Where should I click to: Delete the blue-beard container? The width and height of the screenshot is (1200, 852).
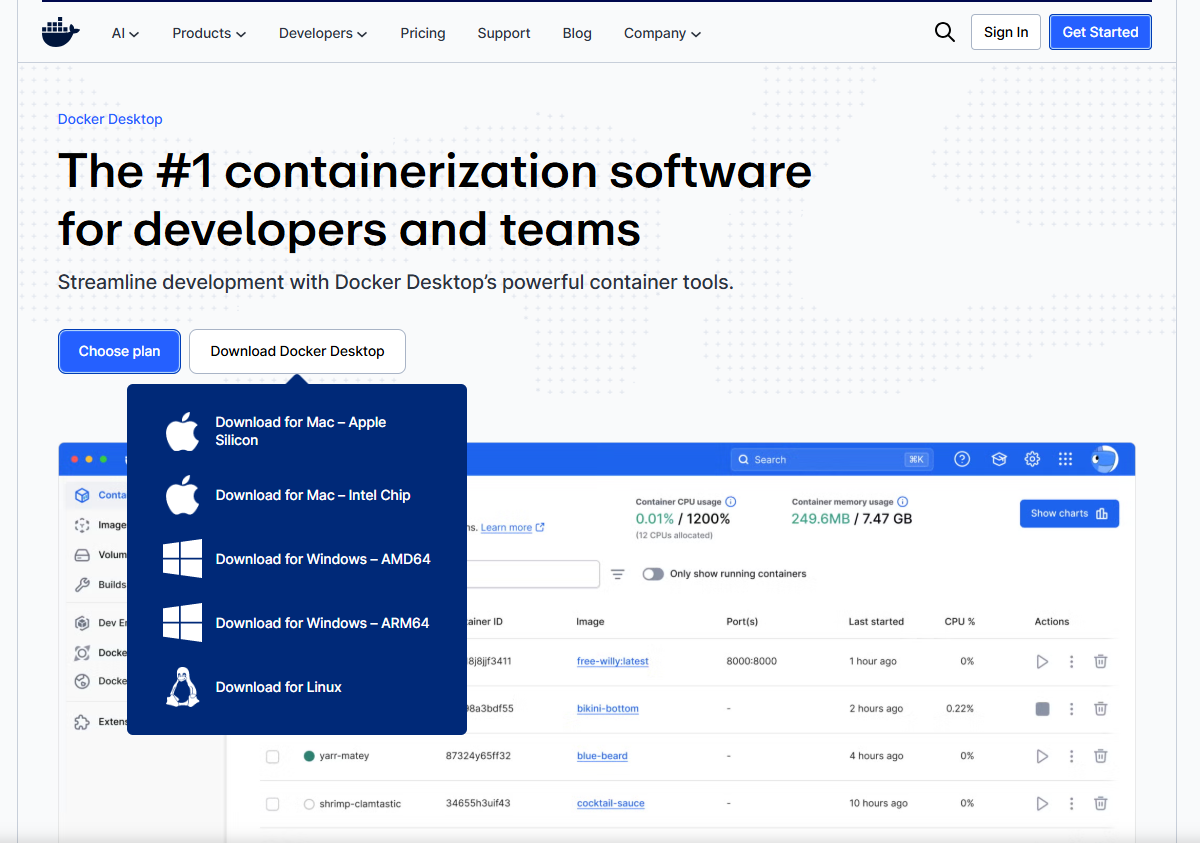pos(1100,756)
